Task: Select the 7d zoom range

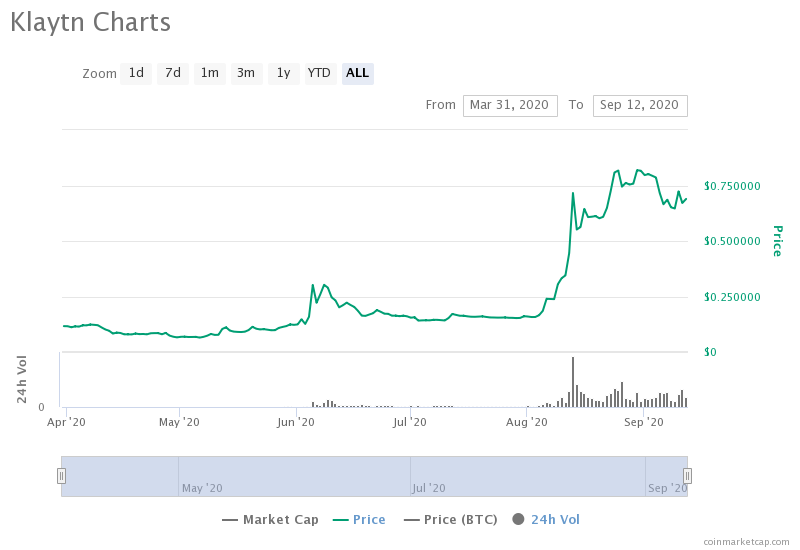Action: pos(173,73)
